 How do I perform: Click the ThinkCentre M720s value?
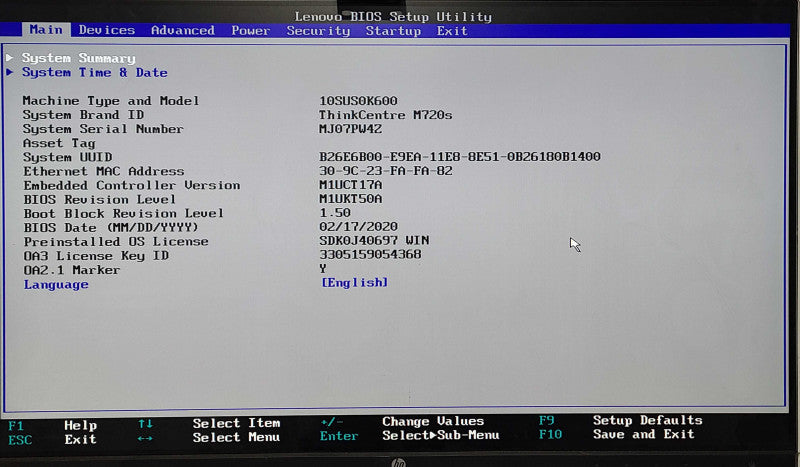(x=386, y=115)
